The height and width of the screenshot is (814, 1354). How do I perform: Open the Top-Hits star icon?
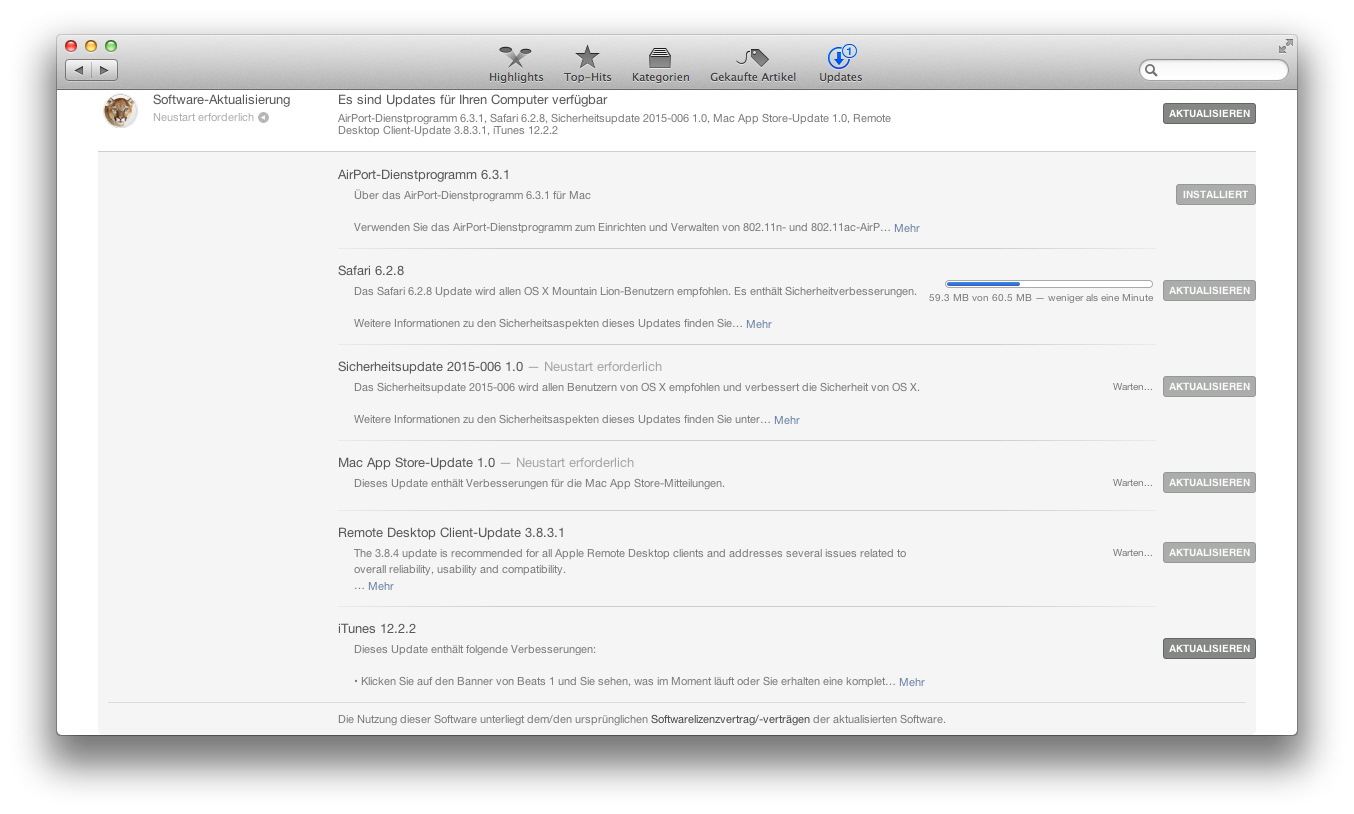pyautogui.click(x=587, y=57)
